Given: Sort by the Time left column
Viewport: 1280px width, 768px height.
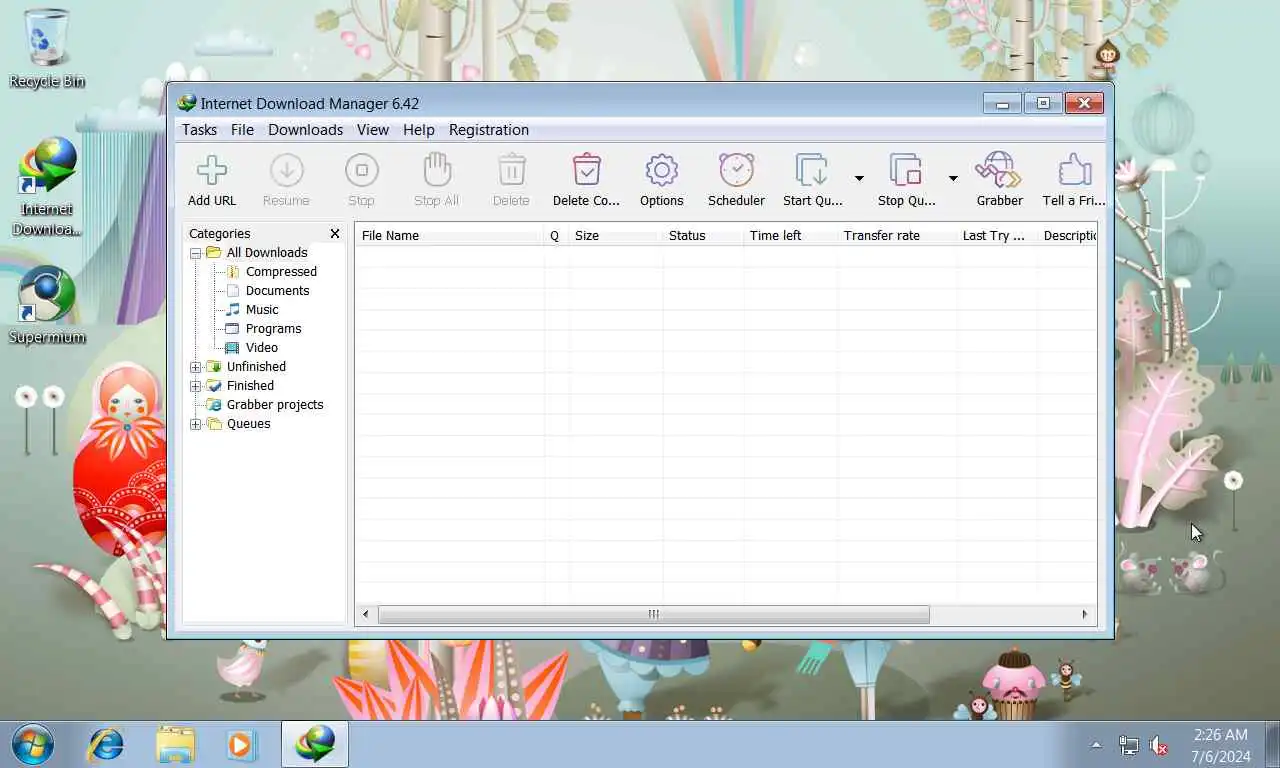Looking at the screenshot, I should pyautogui.click(x=790, y=236).
